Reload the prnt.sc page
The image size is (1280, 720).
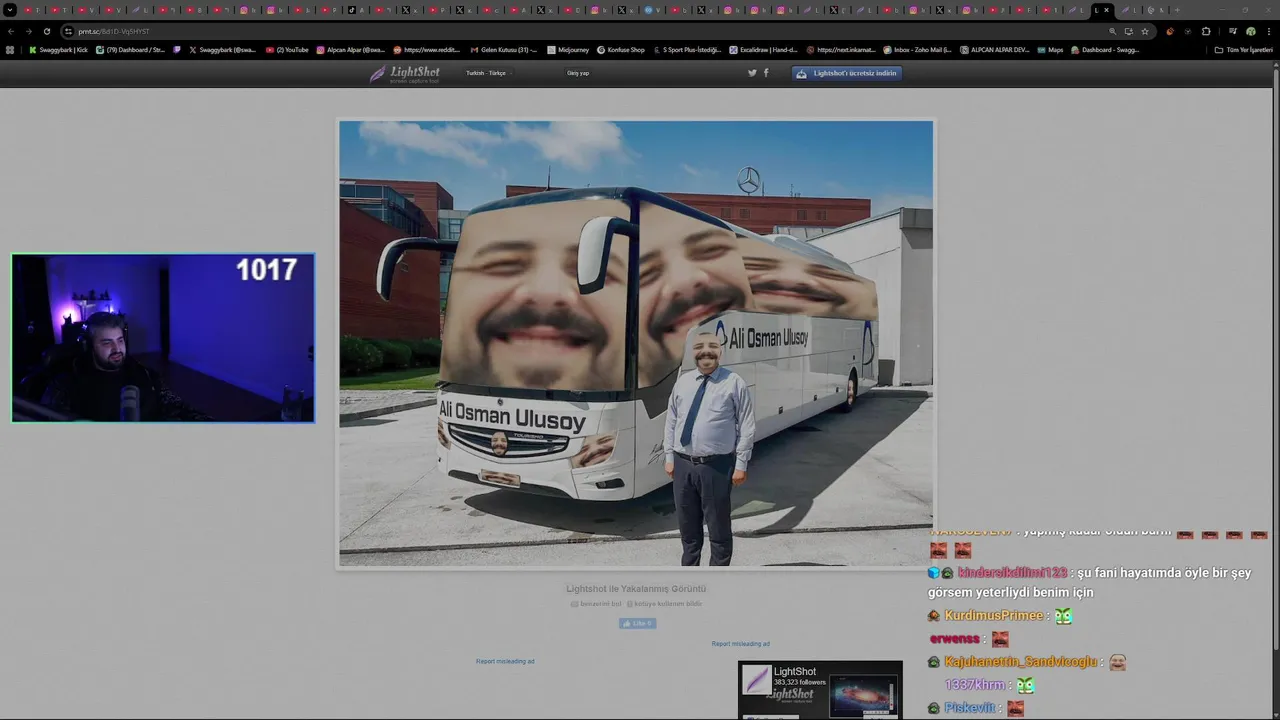46,31
